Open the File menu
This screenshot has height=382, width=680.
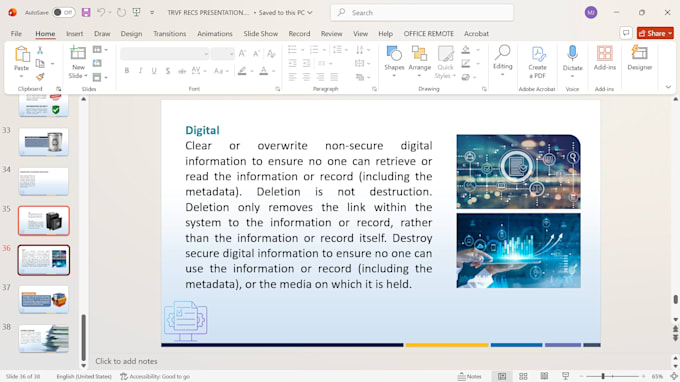pos(16,33)
